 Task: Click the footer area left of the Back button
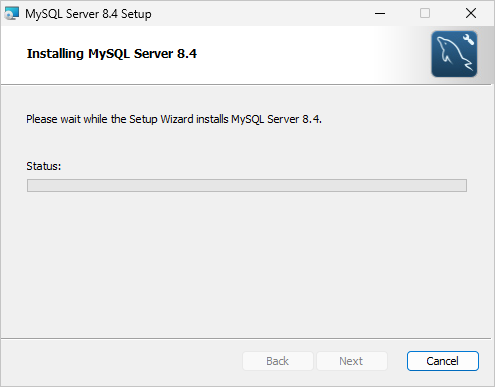(x=122, y=361)
